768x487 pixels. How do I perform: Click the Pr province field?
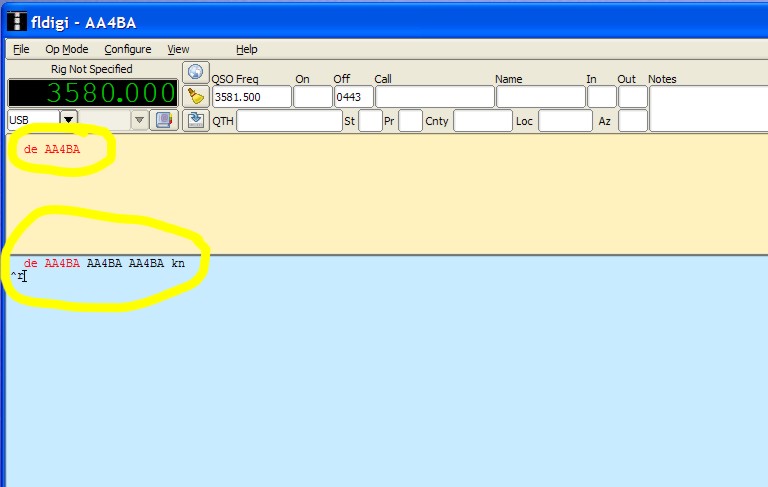click(410, 121)
